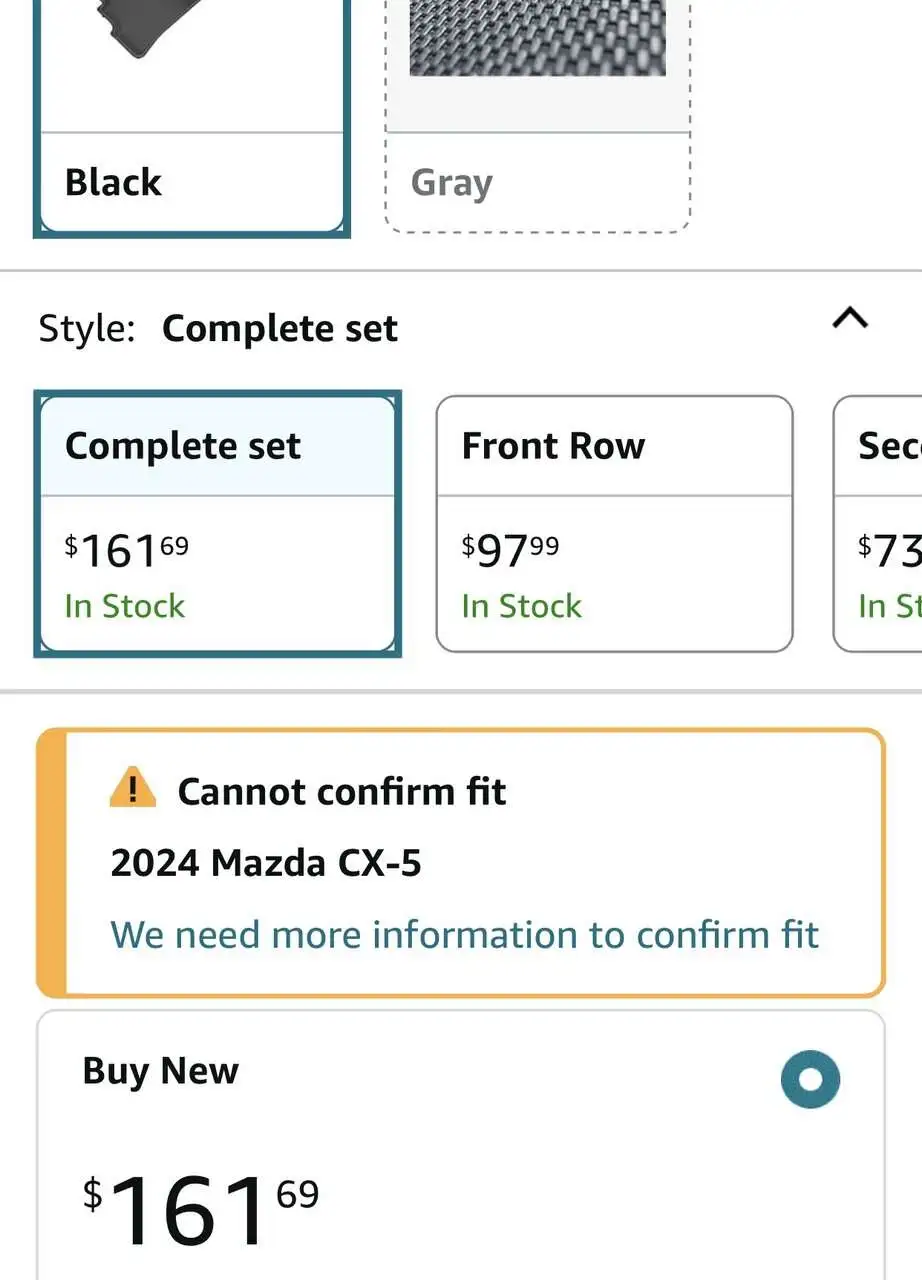This screenshot has width=922, height=1280.
Task: Click the Gray color label
Action: 452,184
